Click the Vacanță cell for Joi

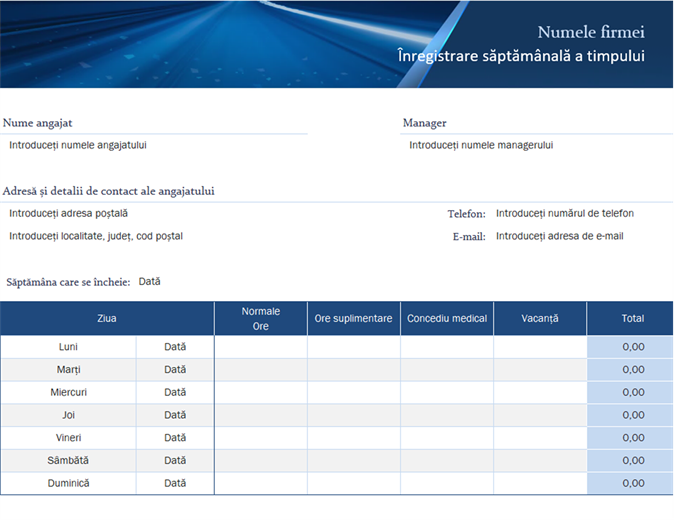click(x=540, y=415)
